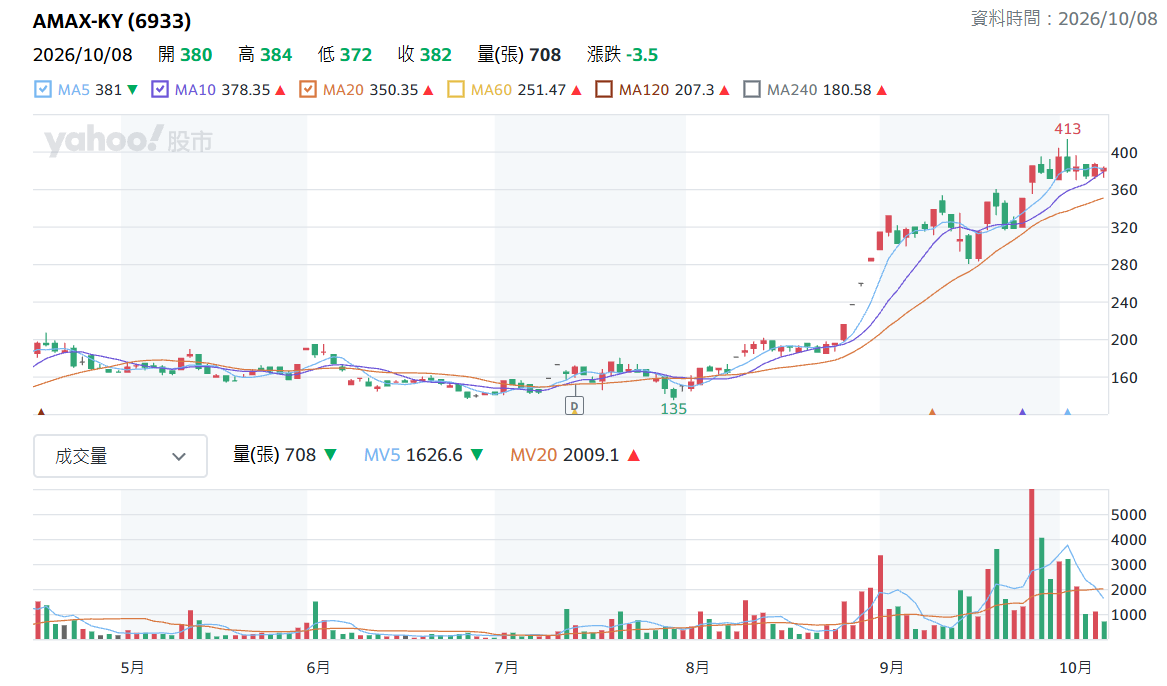The image size is (1167, 686).
Task: Select the red up arrow after MA20 350.35
Action: click(428, 90)
